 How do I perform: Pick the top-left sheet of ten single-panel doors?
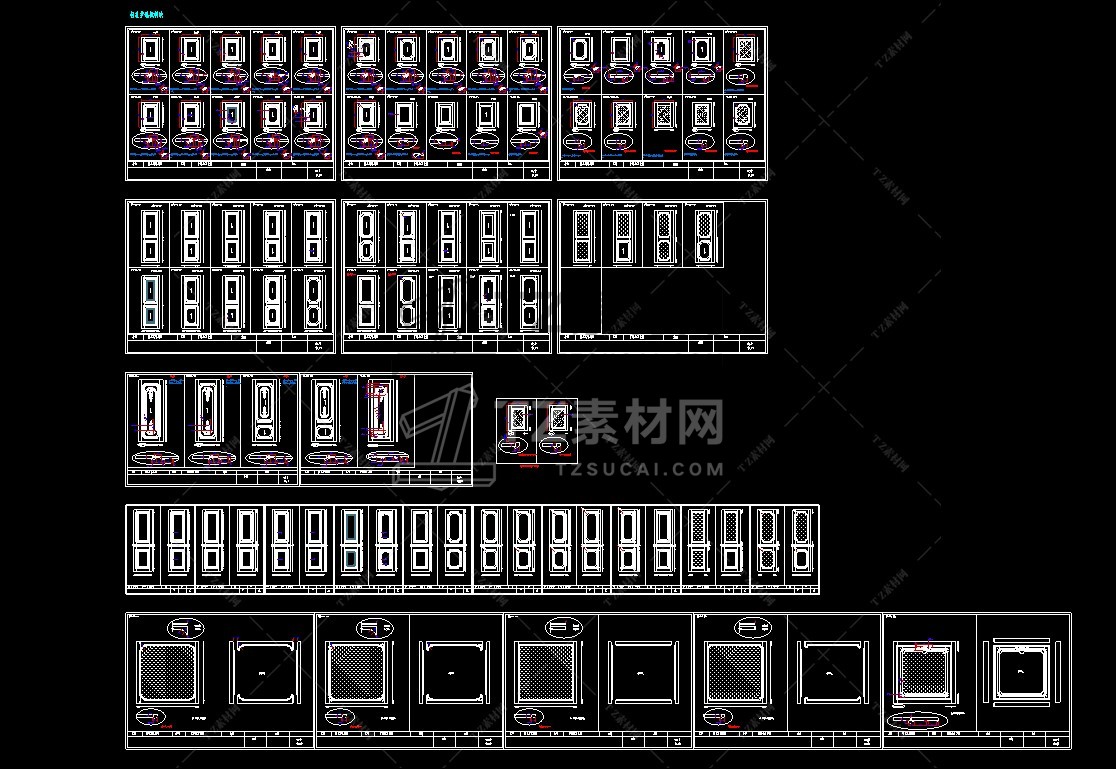coord(231,103)
